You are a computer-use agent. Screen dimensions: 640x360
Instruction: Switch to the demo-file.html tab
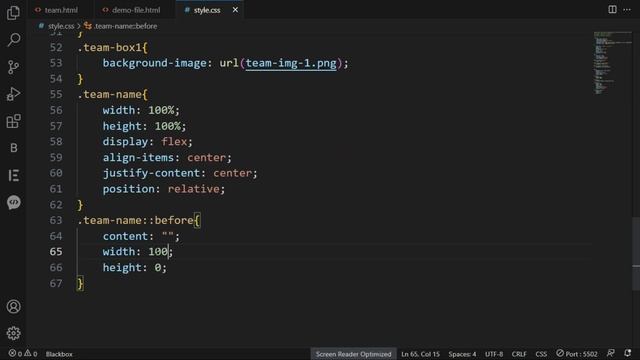[x=136, y=10]
